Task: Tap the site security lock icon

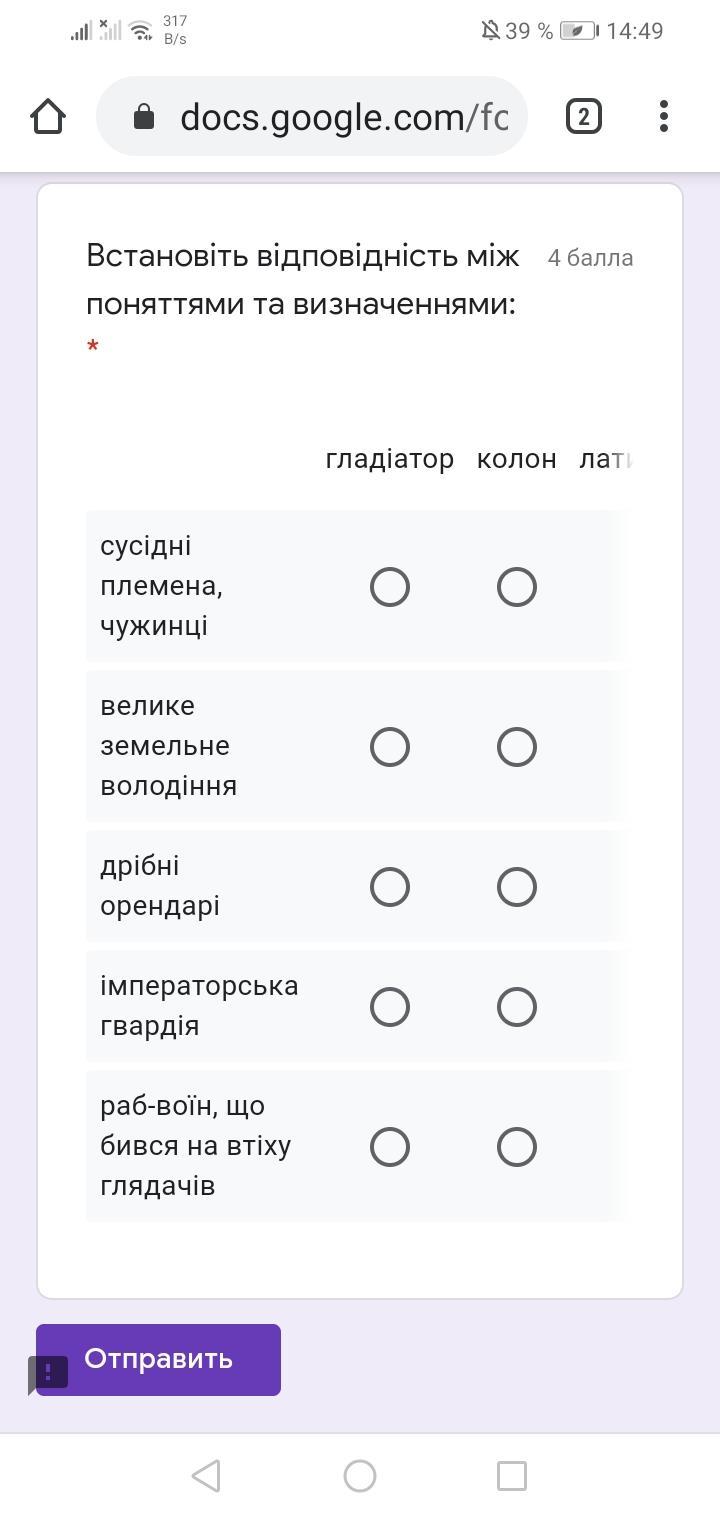Action: click(144, 118)
